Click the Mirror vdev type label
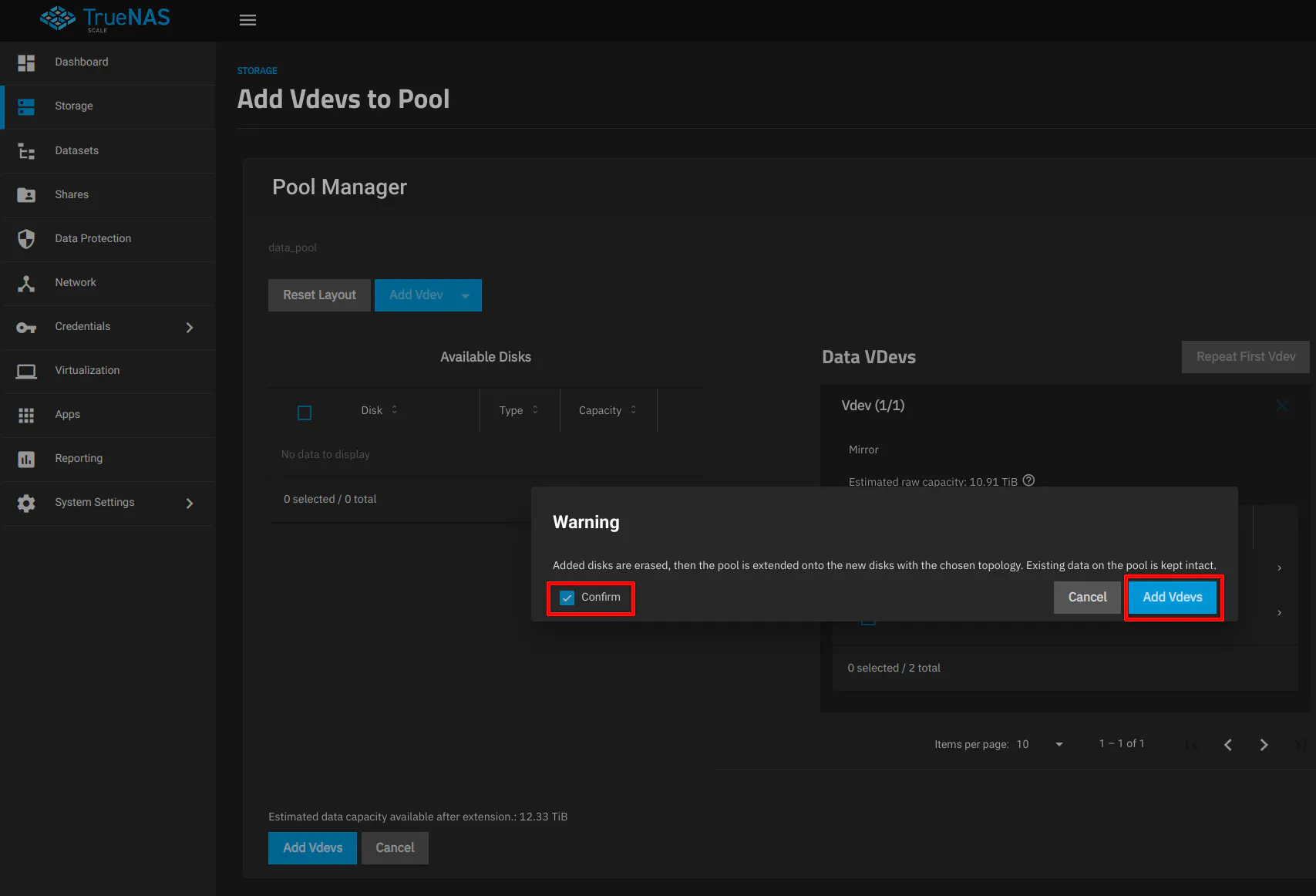The image size is (1316, 896). (x=863, y=450)
